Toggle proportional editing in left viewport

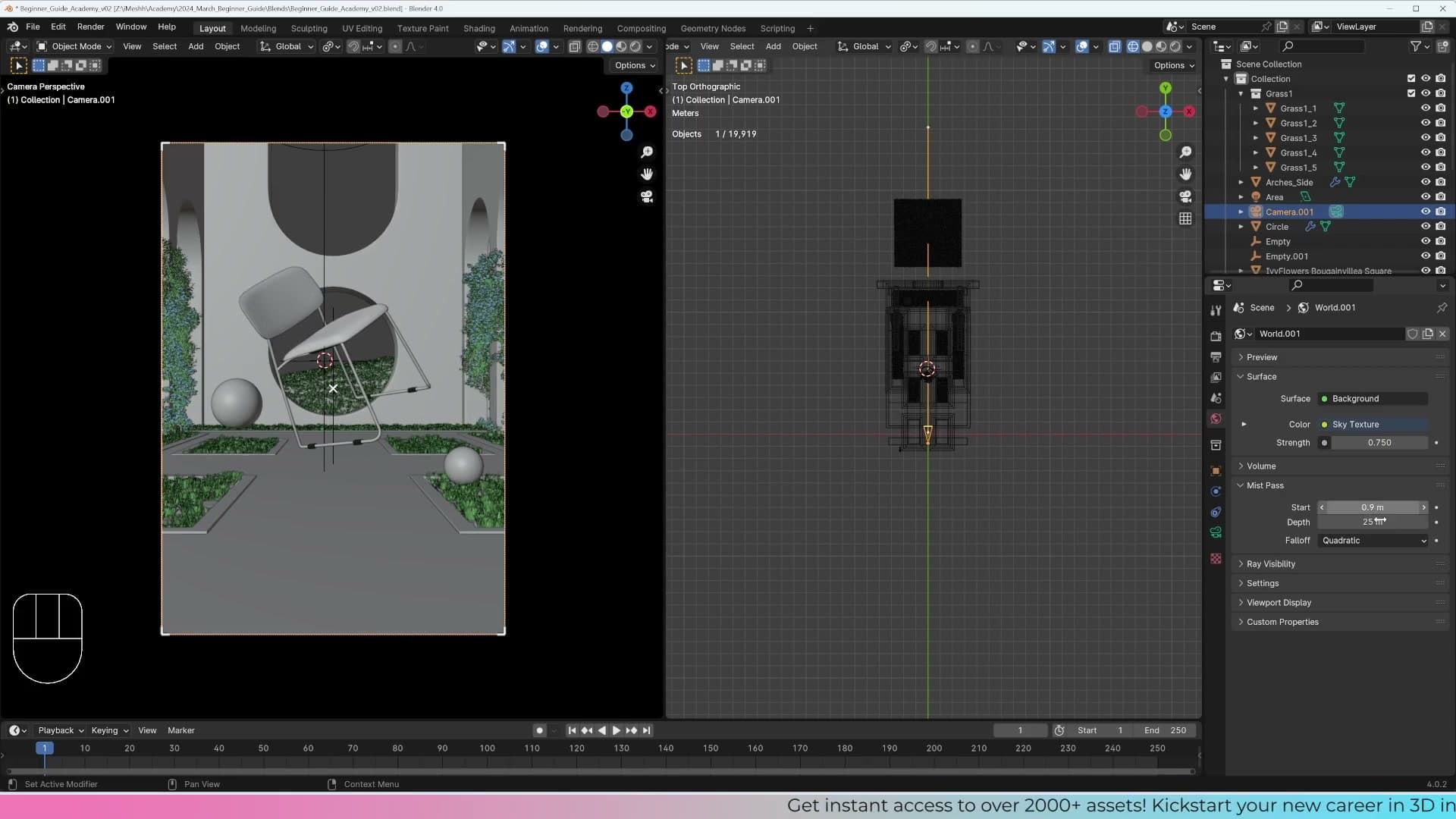394,46
